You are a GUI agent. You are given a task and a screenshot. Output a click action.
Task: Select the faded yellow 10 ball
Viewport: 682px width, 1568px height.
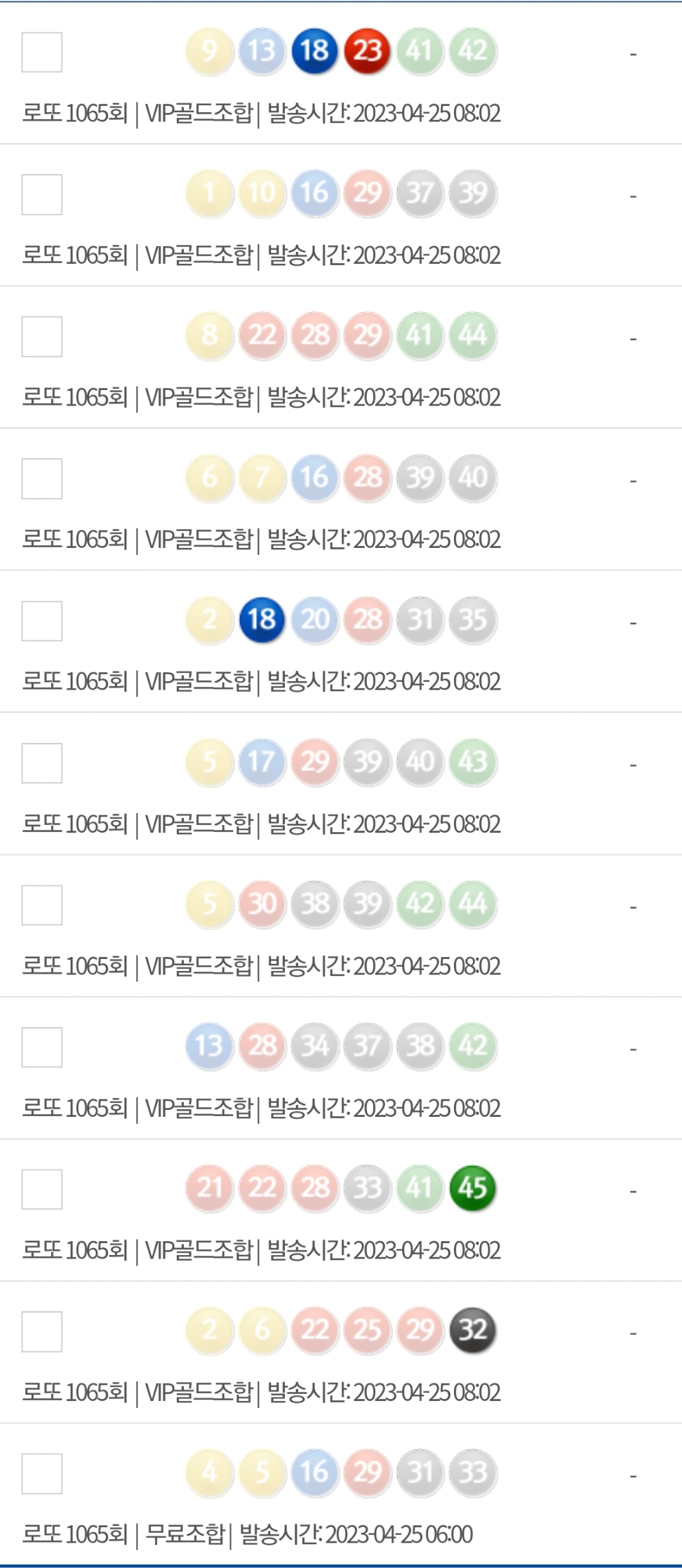tap(262, 193)
